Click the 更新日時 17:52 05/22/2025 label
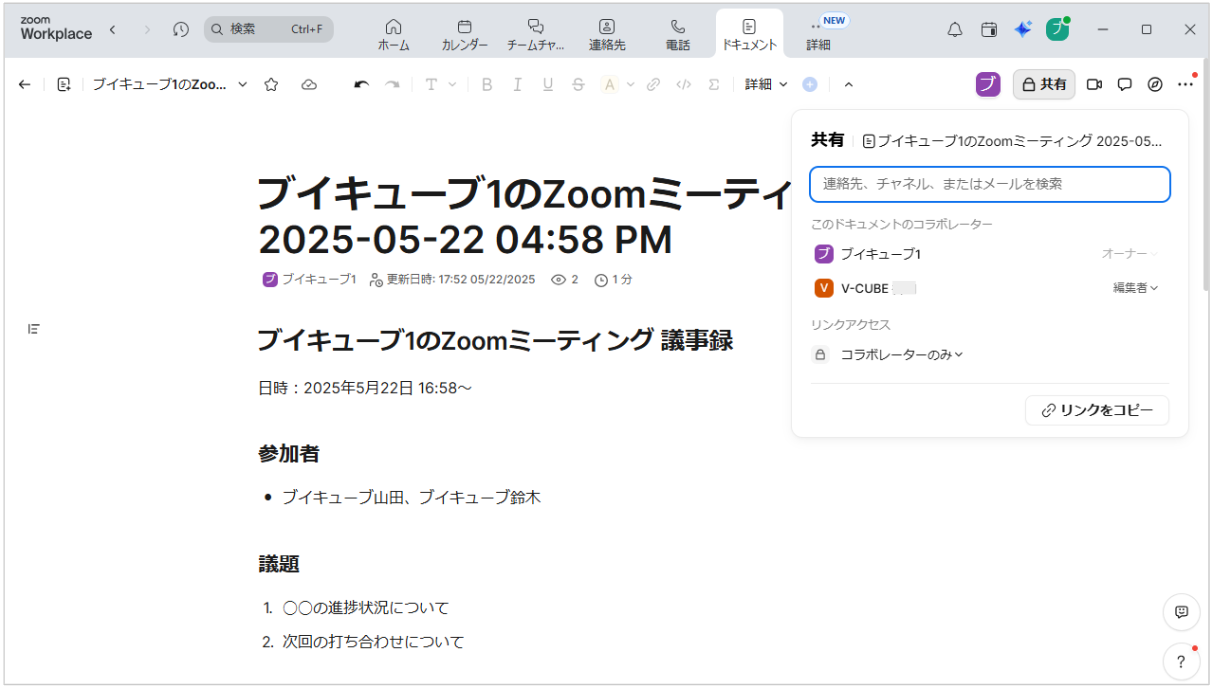 tap(452, 279)
